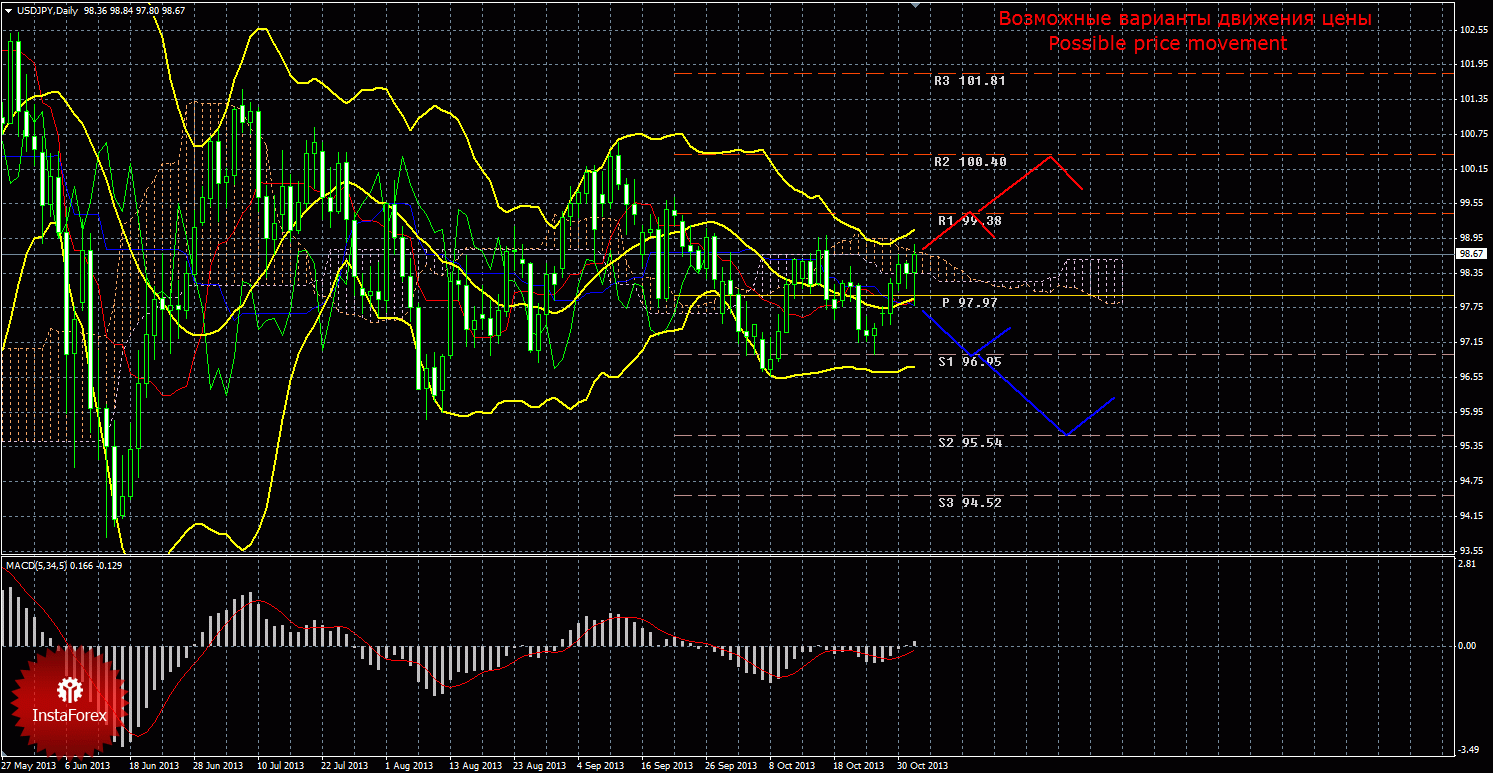Image resolution: width=1493 pixels, height=773 pixels.
Task: Click the bottom of the blue forecast line
Action: pyautogui.click(x=1066, y=434)
